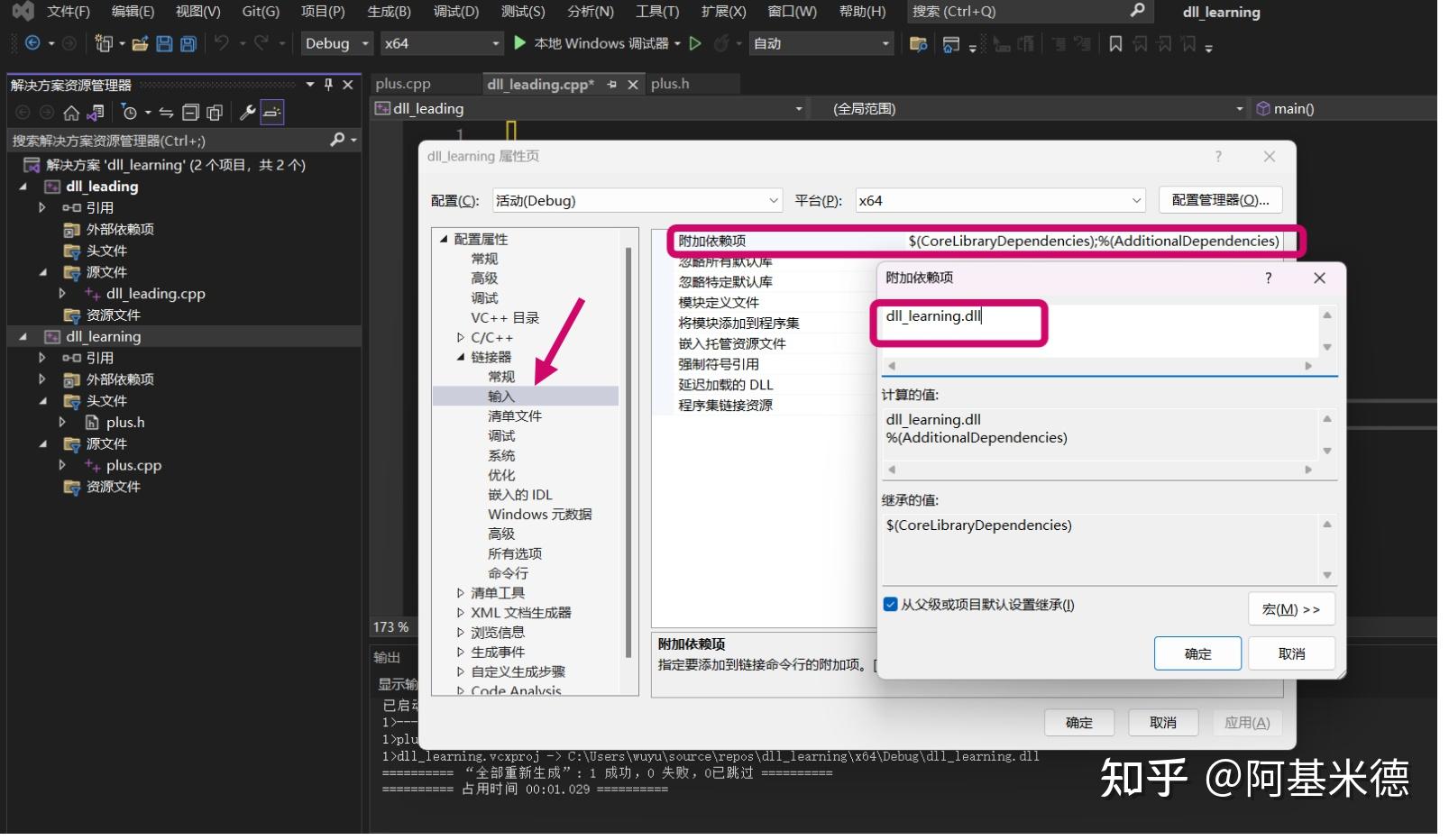Open the 自动 dropdown in toolbar

(x=821, y=43)
